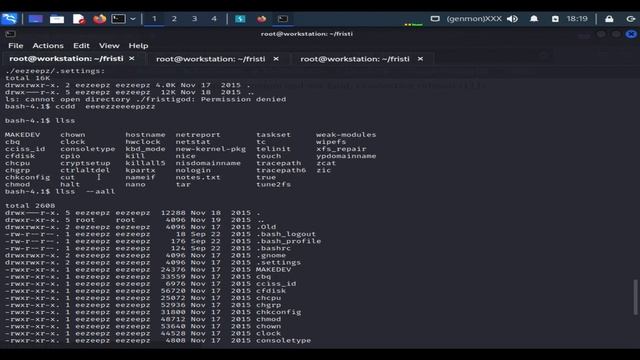Image resolution: width=640 pixels, height=360 pixels.
Task: Lock the screen with padlock icon
Action: pos(609,19)
